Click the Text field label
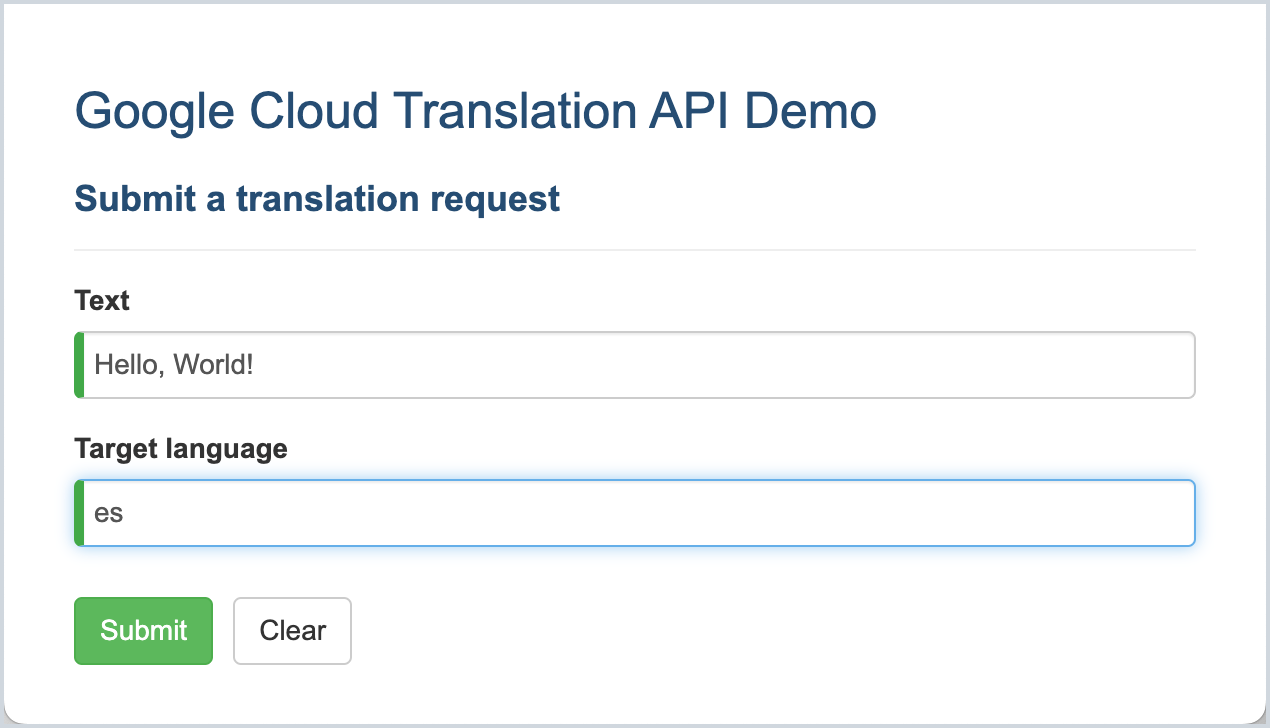Image resolution: width=1270 pixels, height=728 pixels. (x=102, y=300)
